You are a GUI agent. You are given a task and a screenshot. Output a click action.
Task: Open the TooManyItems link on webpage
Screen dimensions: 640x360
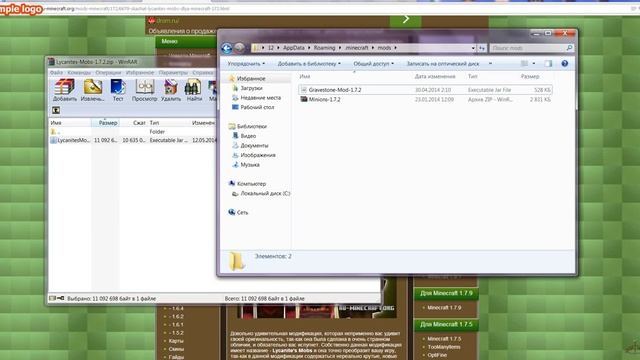[x=444, y=347]
